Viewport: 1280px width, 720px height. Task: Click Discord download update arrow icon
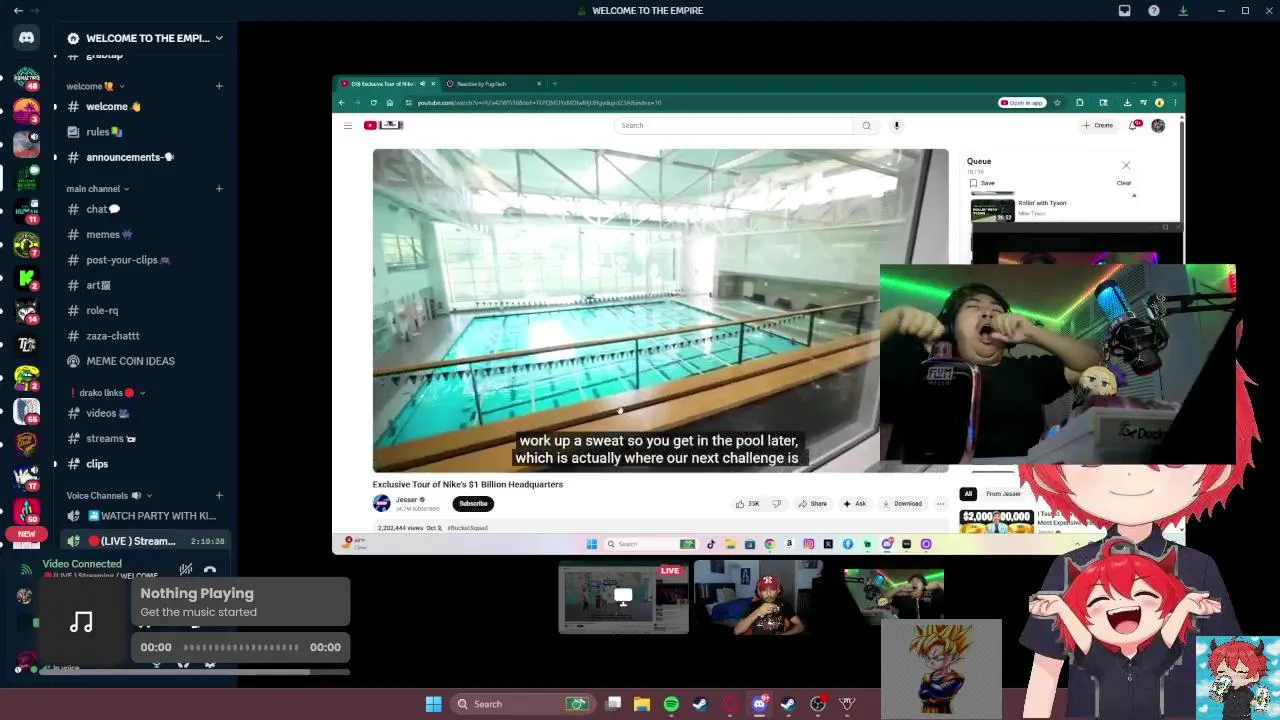point(1183,11)
